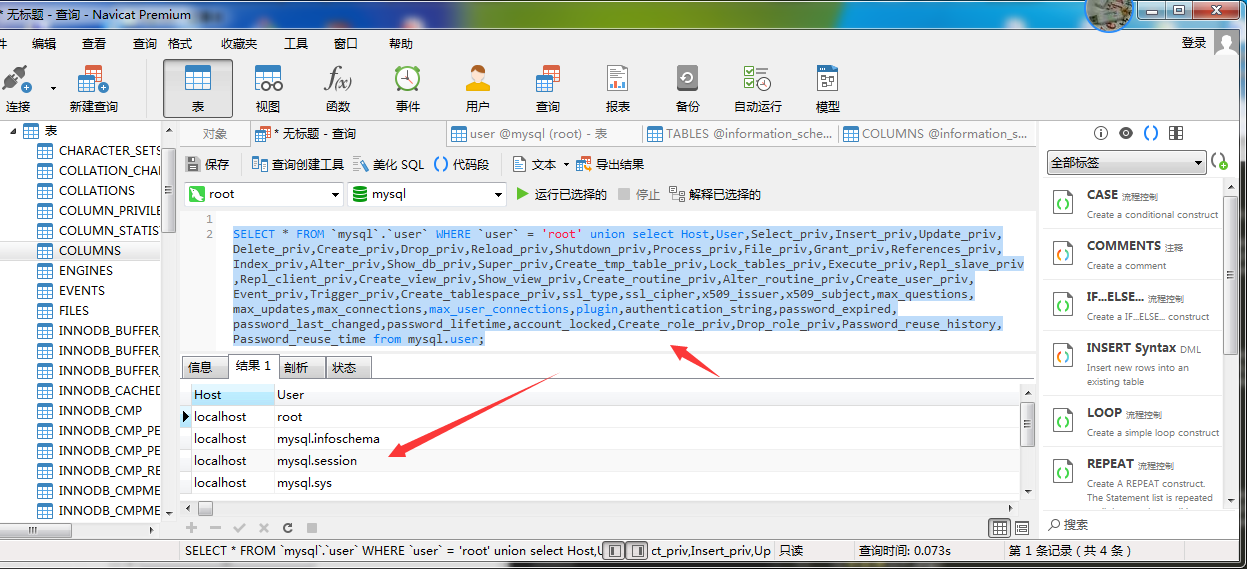Screen dimensions: 1247x569
Task: Click the 模型 (Model) toolbar icon
Action: pyautogui.click(x=827, y=88)
